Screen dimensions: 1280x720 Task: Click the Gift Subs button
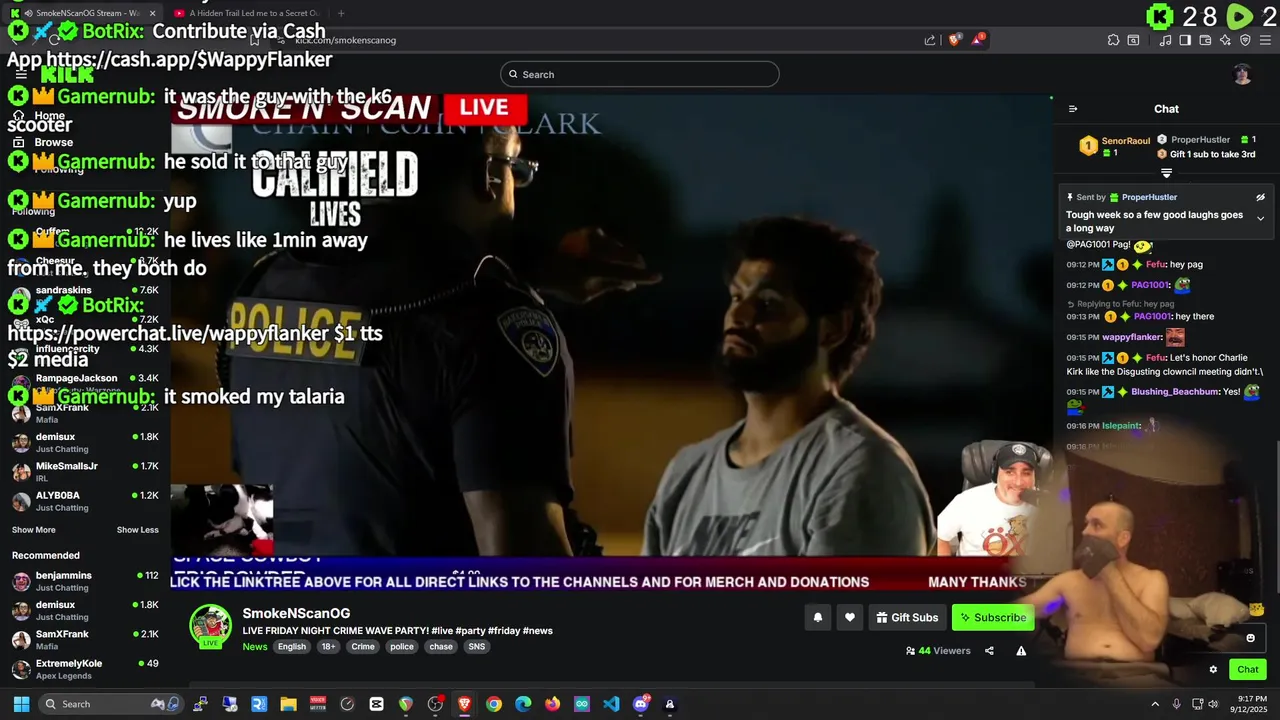click(x=907, y=618)
